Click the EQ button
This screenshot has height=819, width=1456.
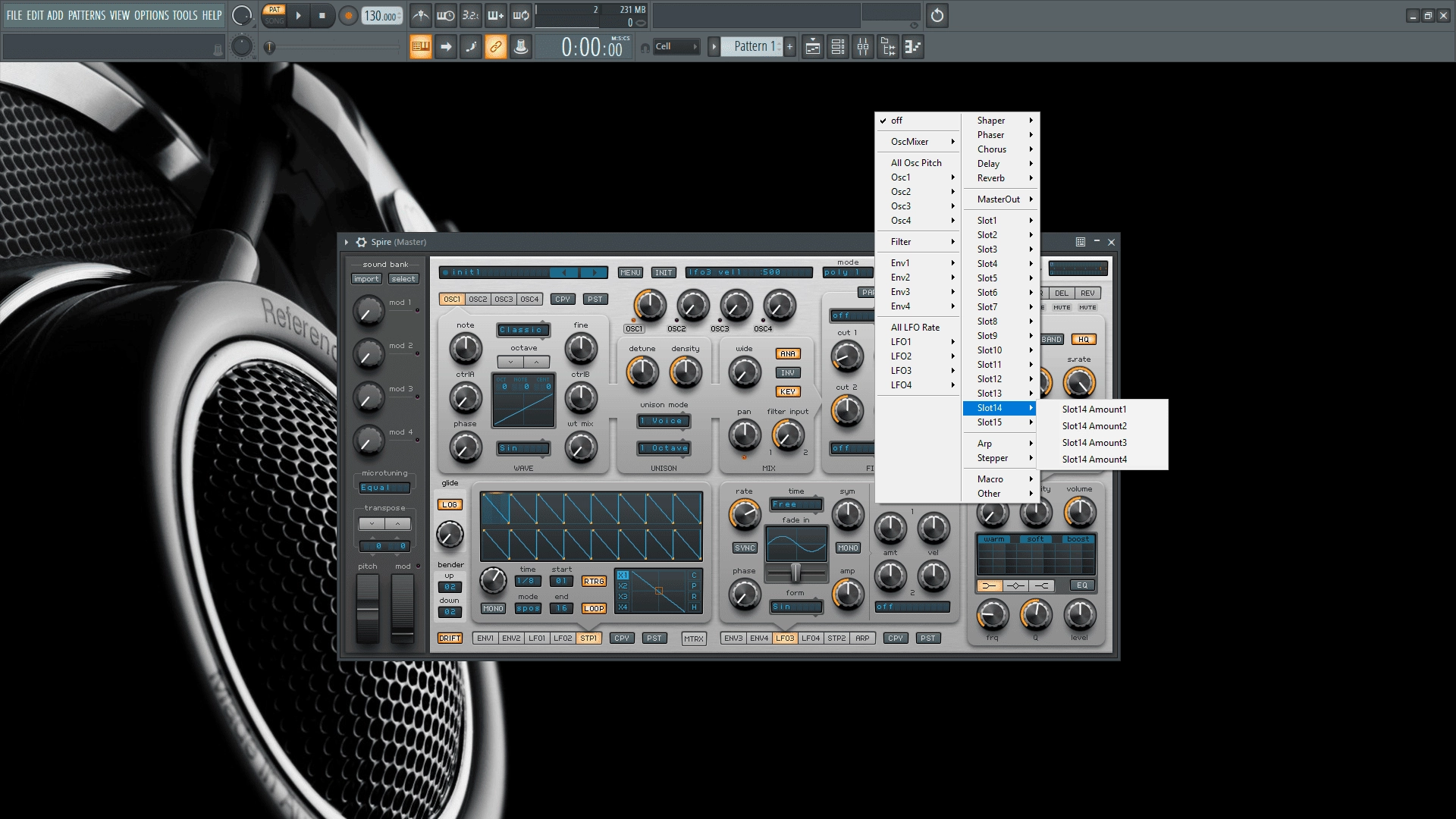coord(1082,585)
